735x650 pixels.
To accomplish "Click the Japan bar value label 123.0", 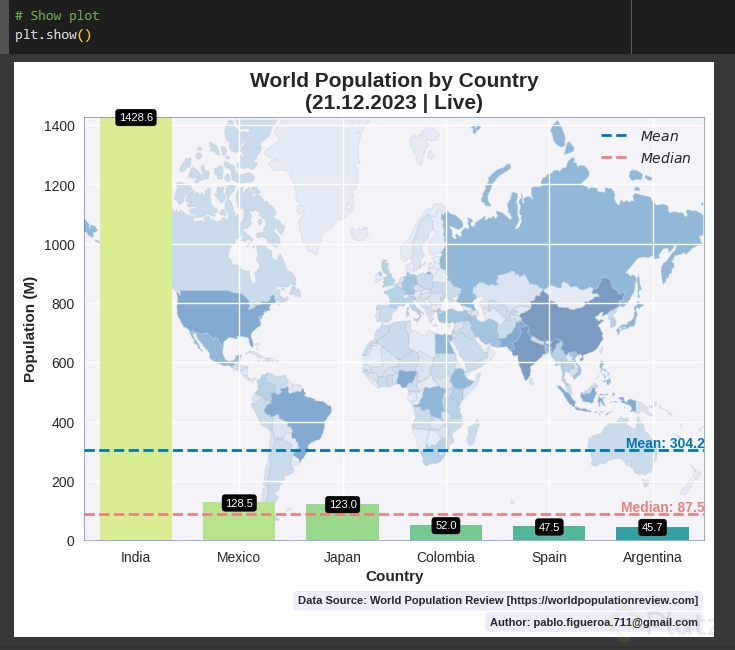I will [x=343, y=504].
